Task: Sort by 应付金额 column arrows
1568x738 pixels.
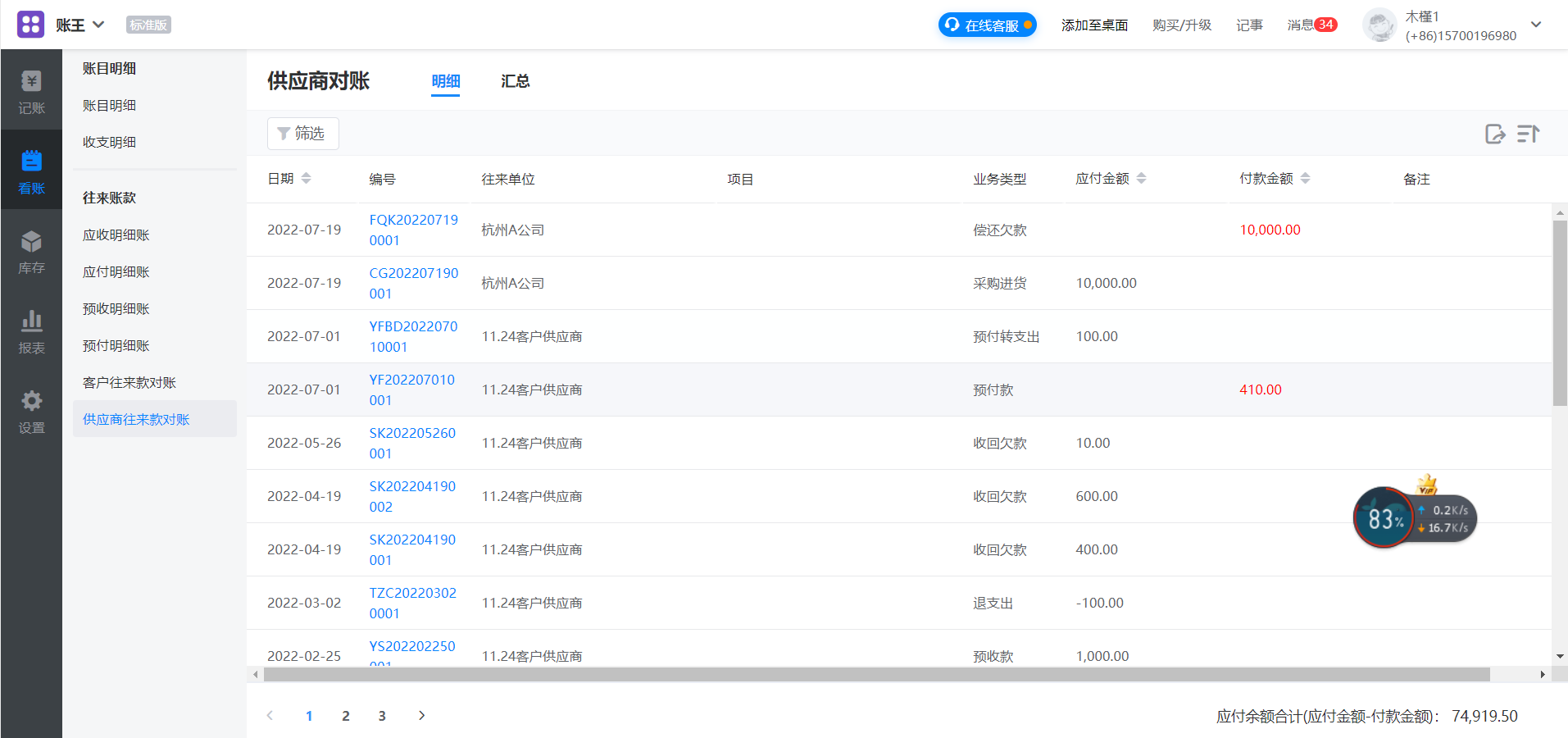Action: tap(1141, 179)
